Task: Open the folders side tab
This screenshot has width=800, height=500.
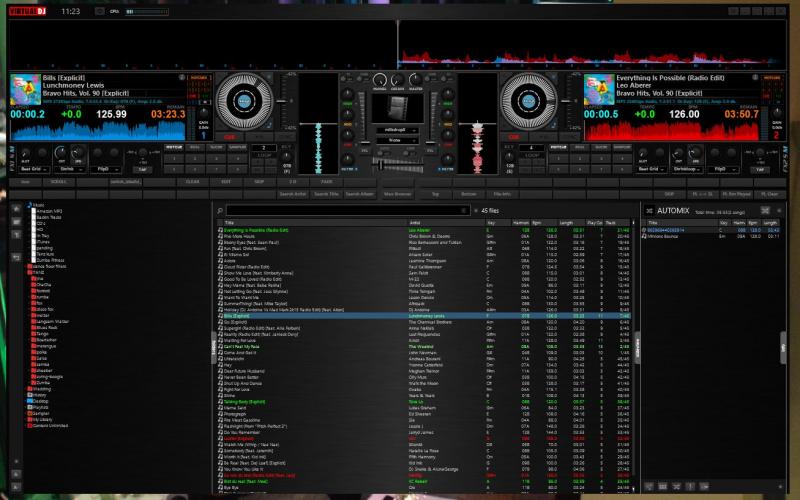Action: [214, 347]
